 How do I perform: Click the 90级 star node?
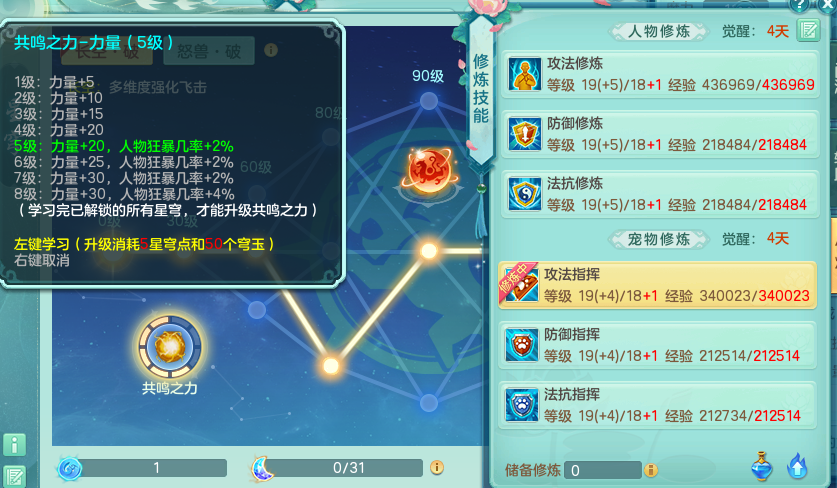(429, 100)
